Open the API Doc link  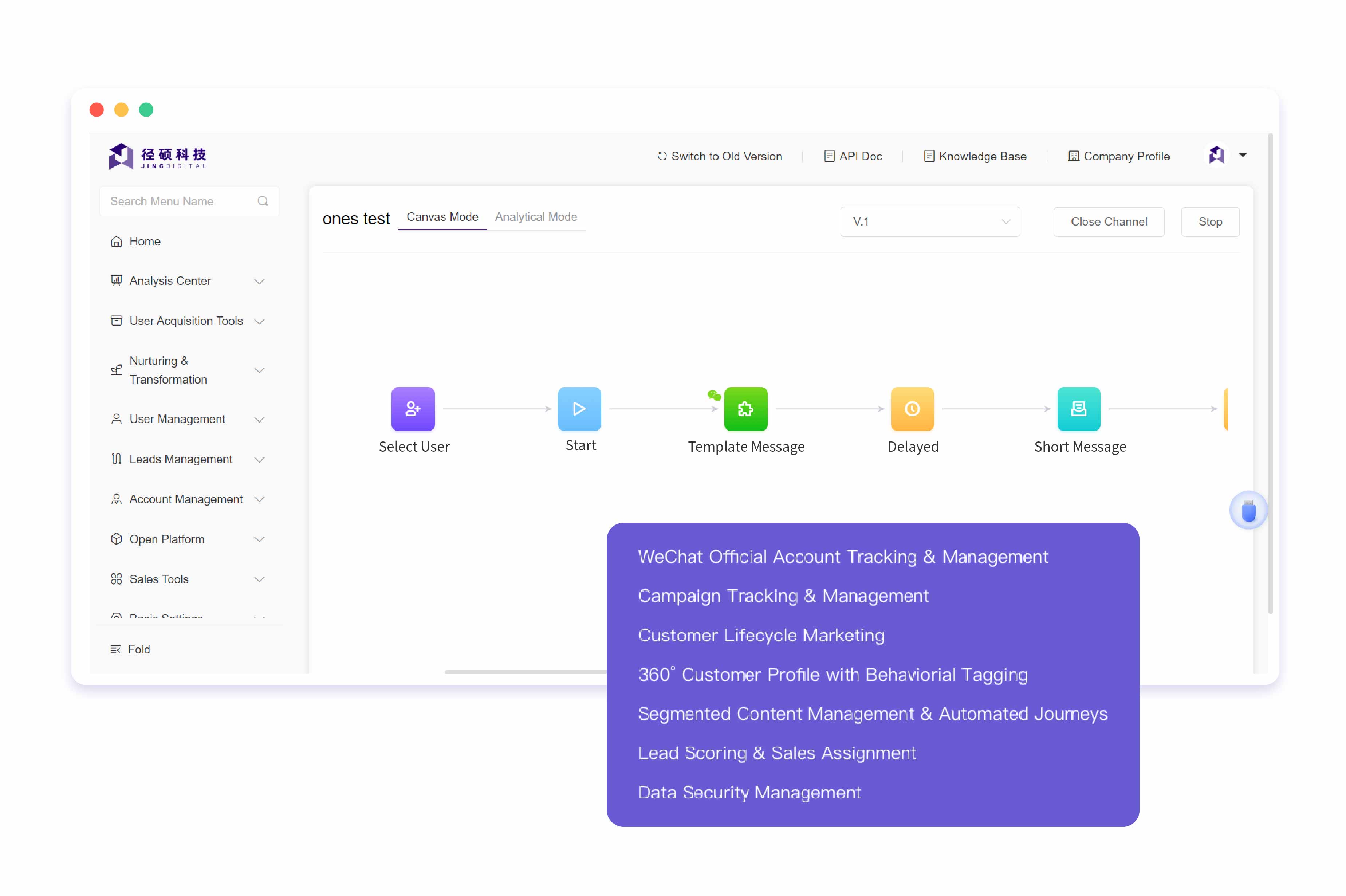(853, 156)
